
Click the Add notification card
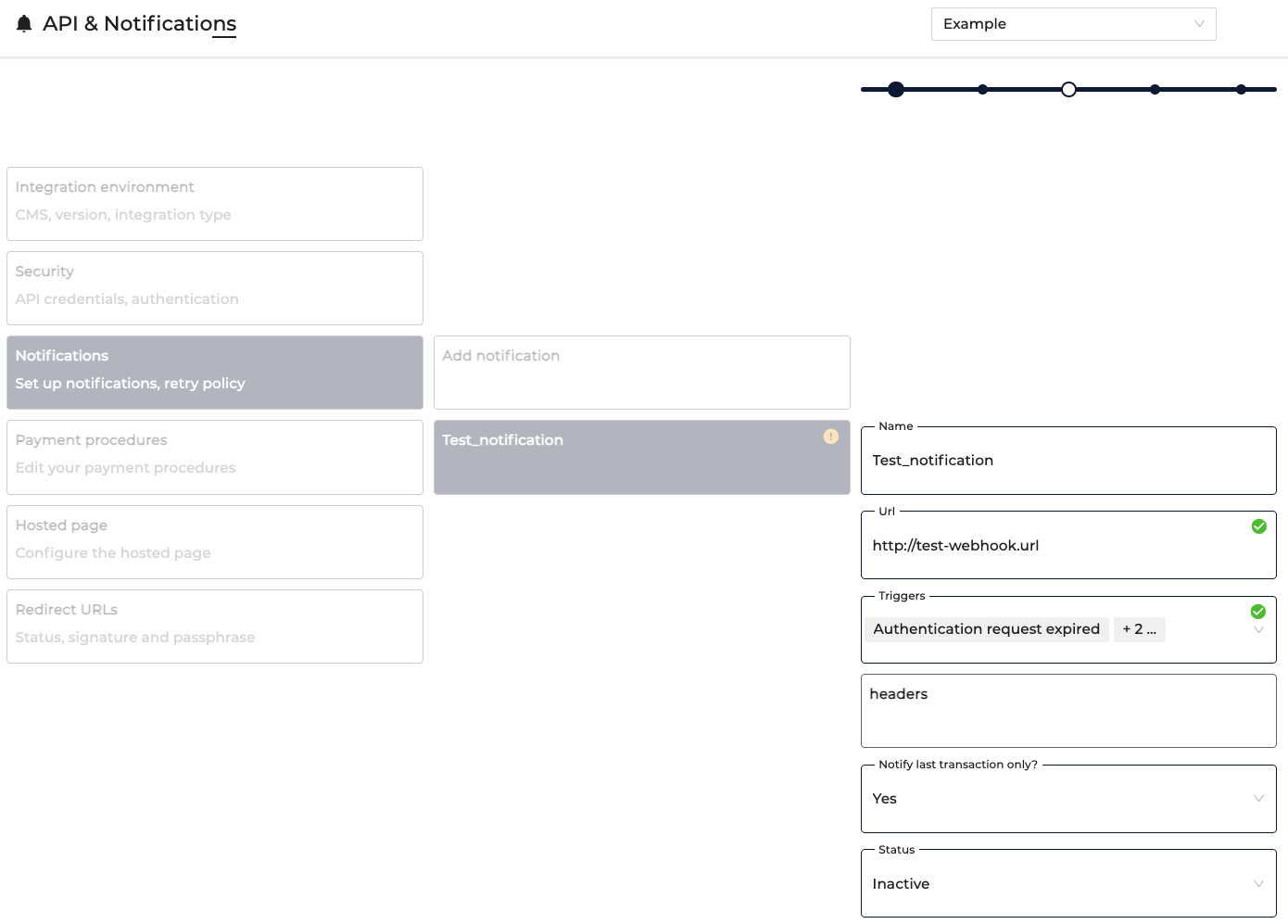point(642,373)
